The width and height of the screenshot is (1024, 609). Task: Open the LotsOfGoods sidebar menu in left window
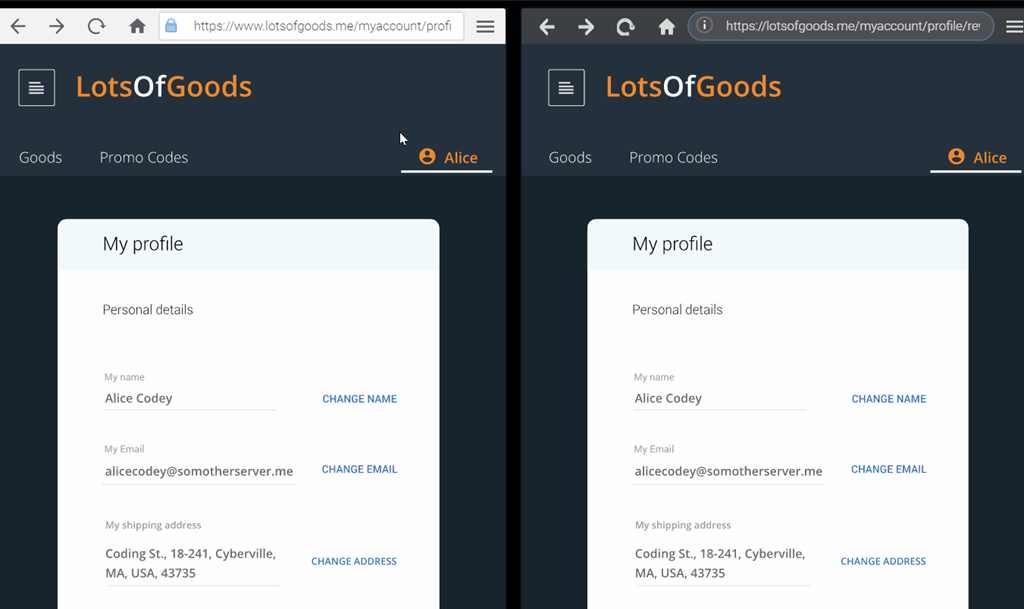coord(37,87)
